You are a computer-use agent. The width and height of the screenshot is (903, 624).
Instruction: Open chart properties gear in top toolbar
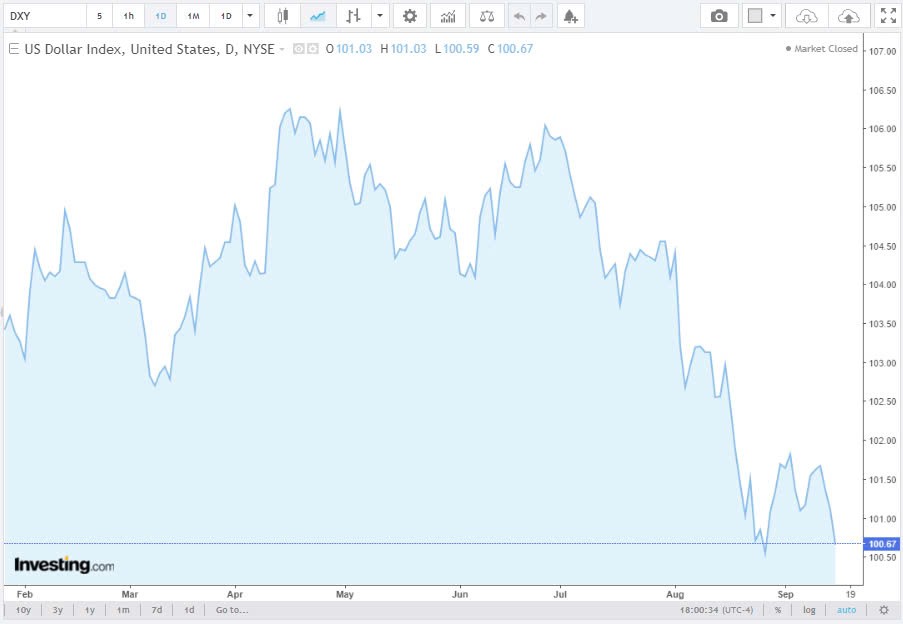tap(408, 16)
